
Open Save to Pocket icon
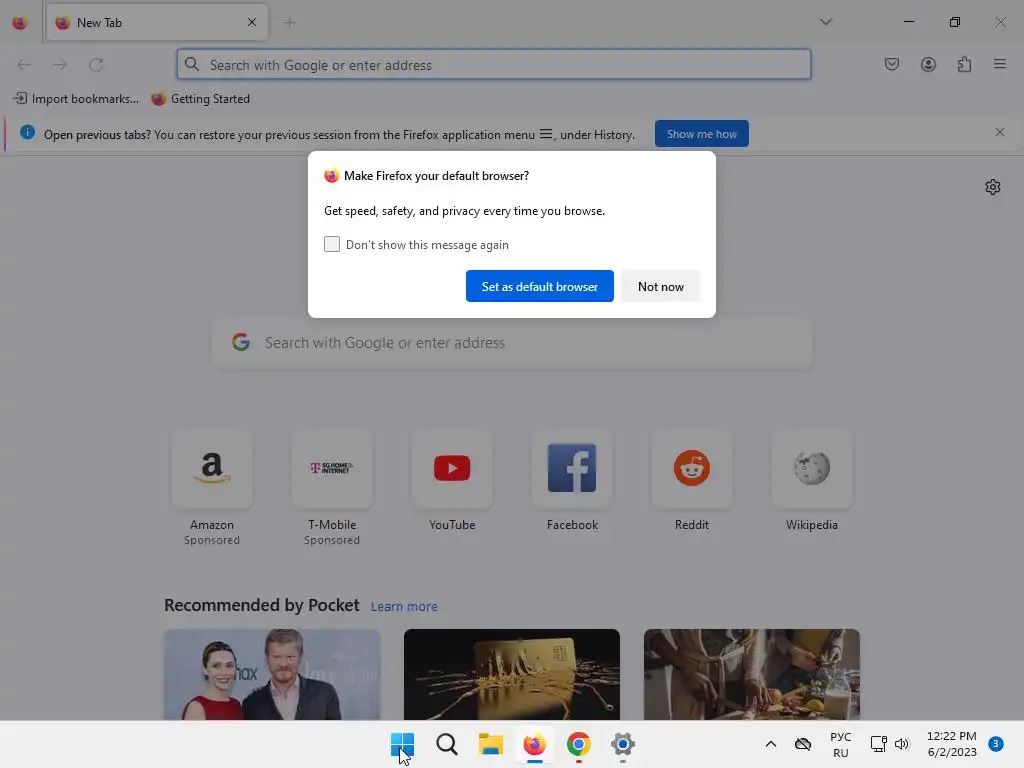click(x=892, y=64)
